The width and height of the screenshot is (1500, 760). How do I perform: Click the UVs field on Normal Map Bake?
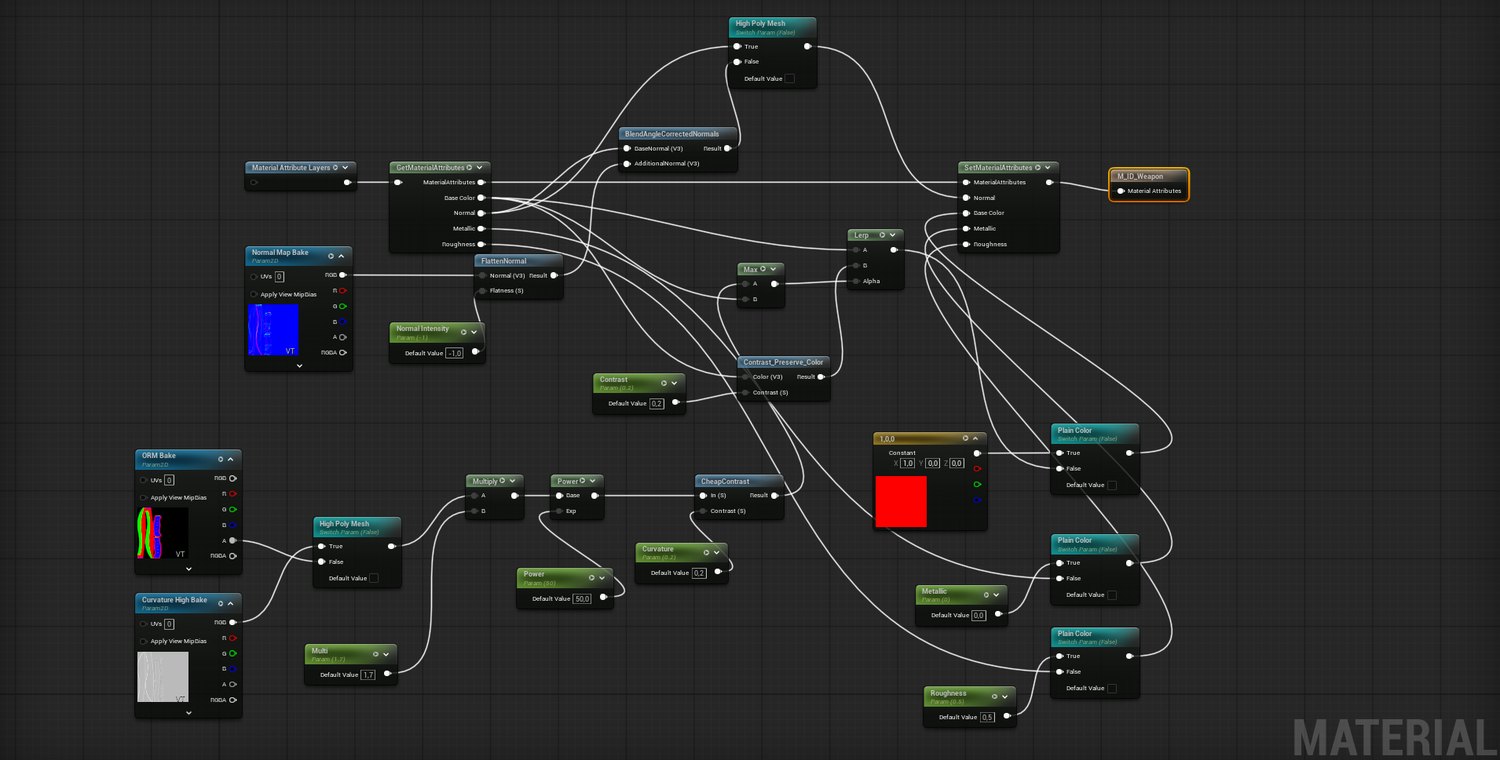tap(280, 277)
